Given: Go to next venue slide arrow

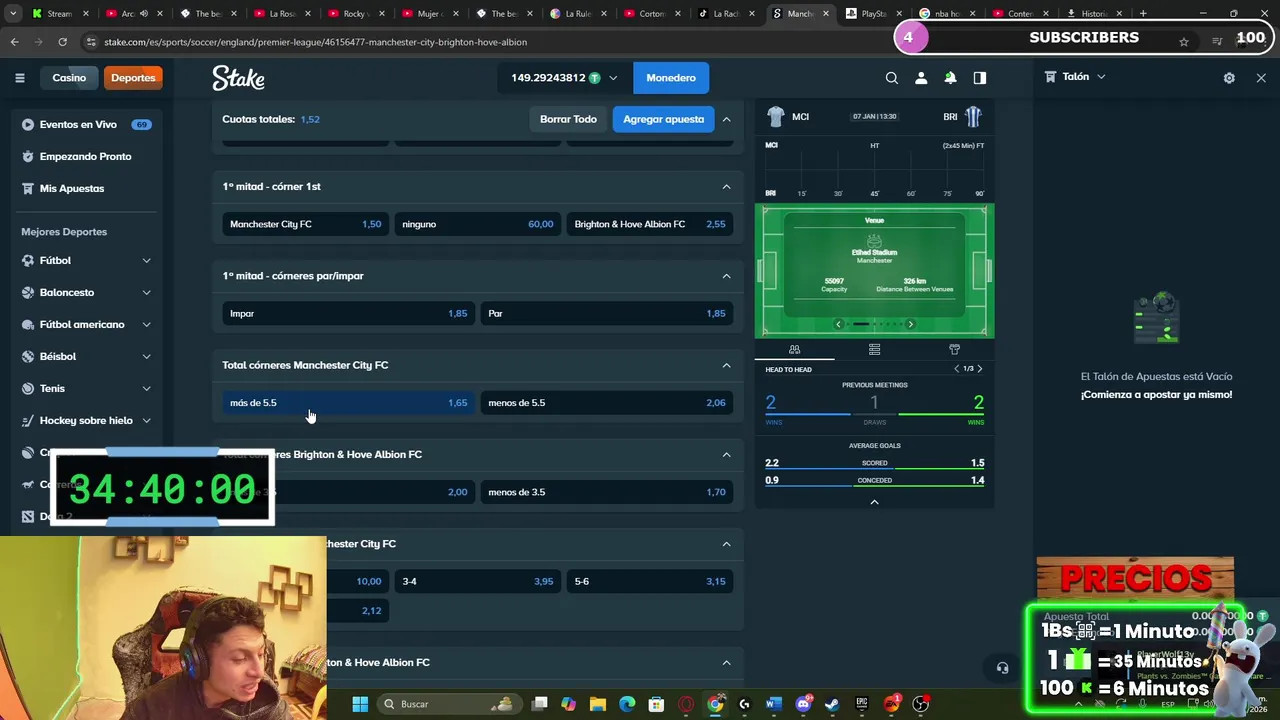Looking at the screenshot, I should pyautogui.click(x=910, y=324).
